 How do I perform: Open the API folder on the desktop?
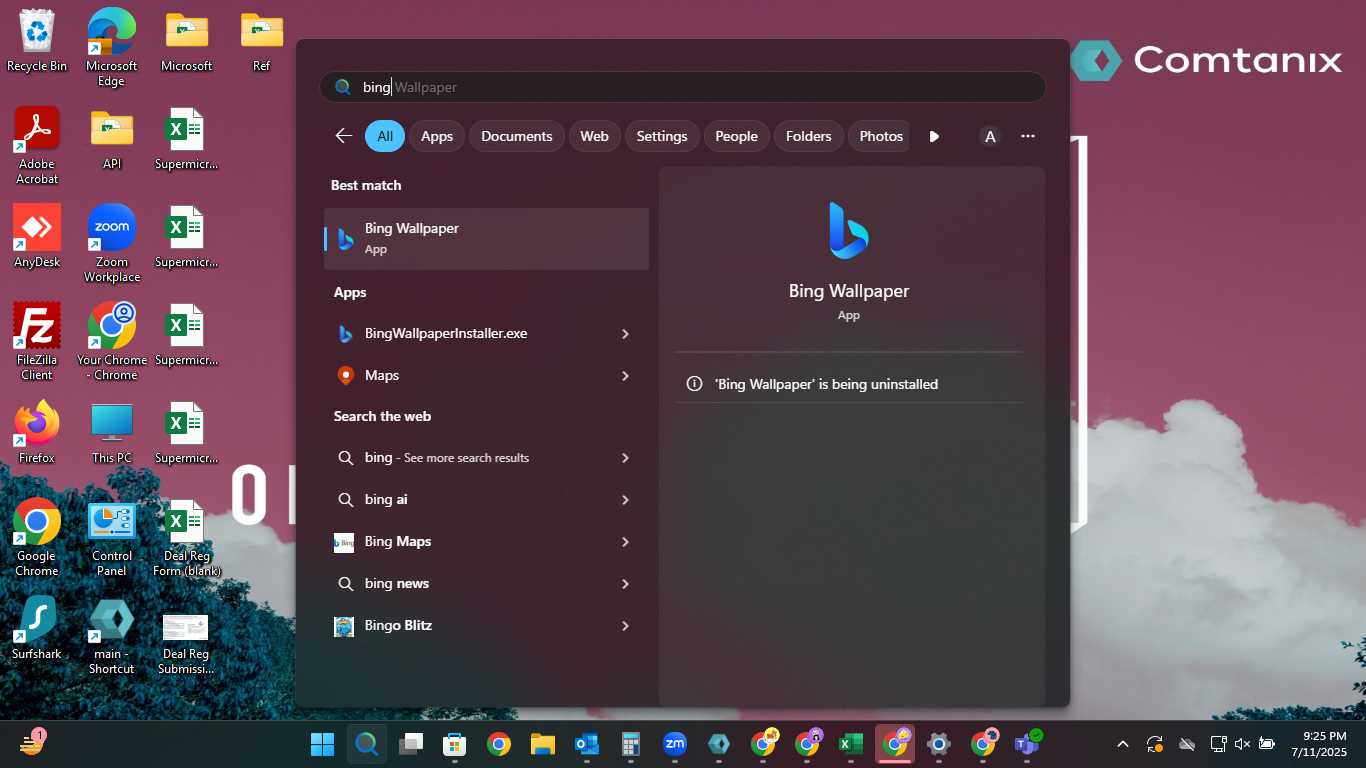tap(111, 138)
